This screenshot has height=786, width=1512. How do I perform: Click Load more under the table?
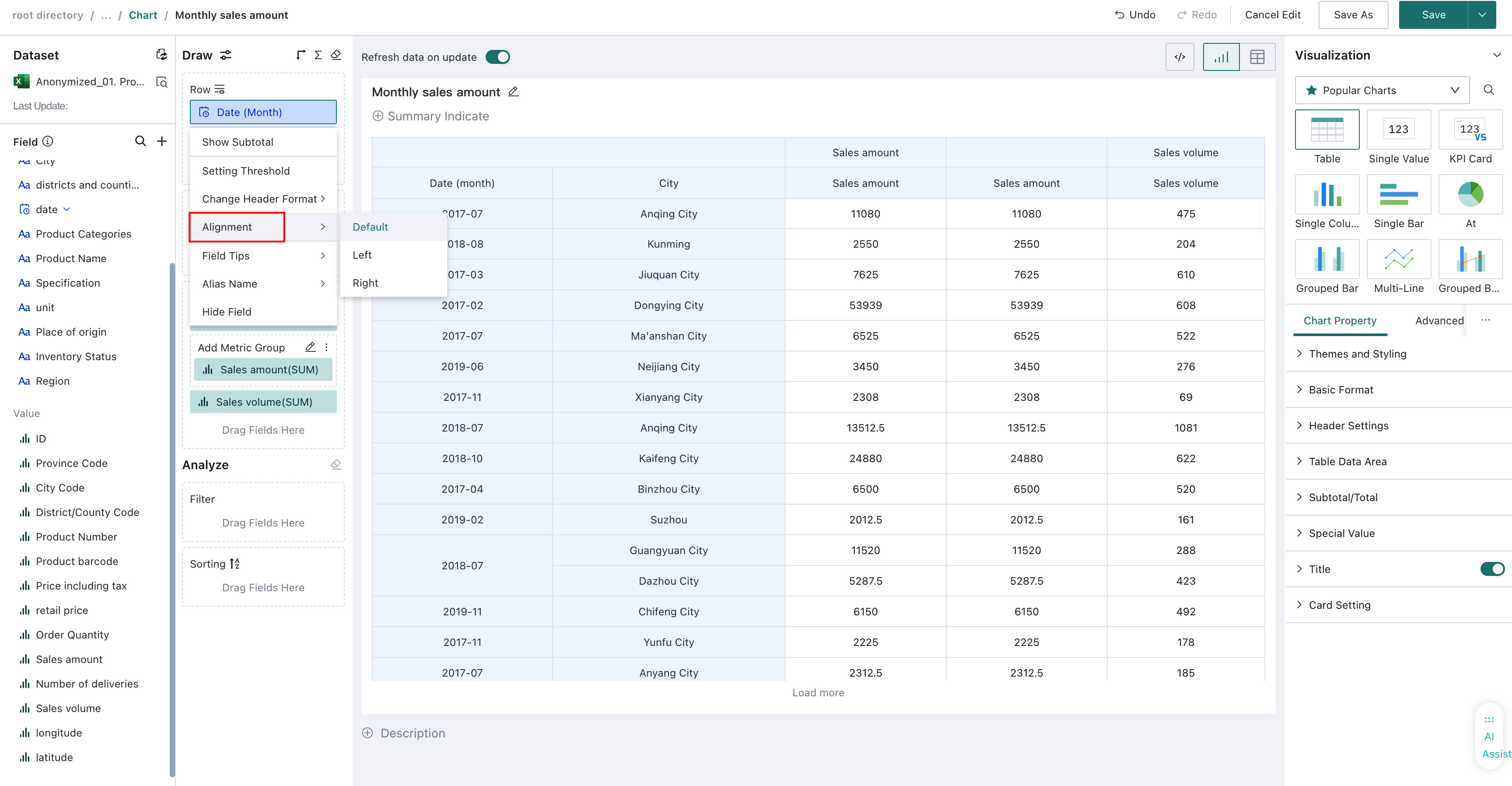[x=818, y=692]
